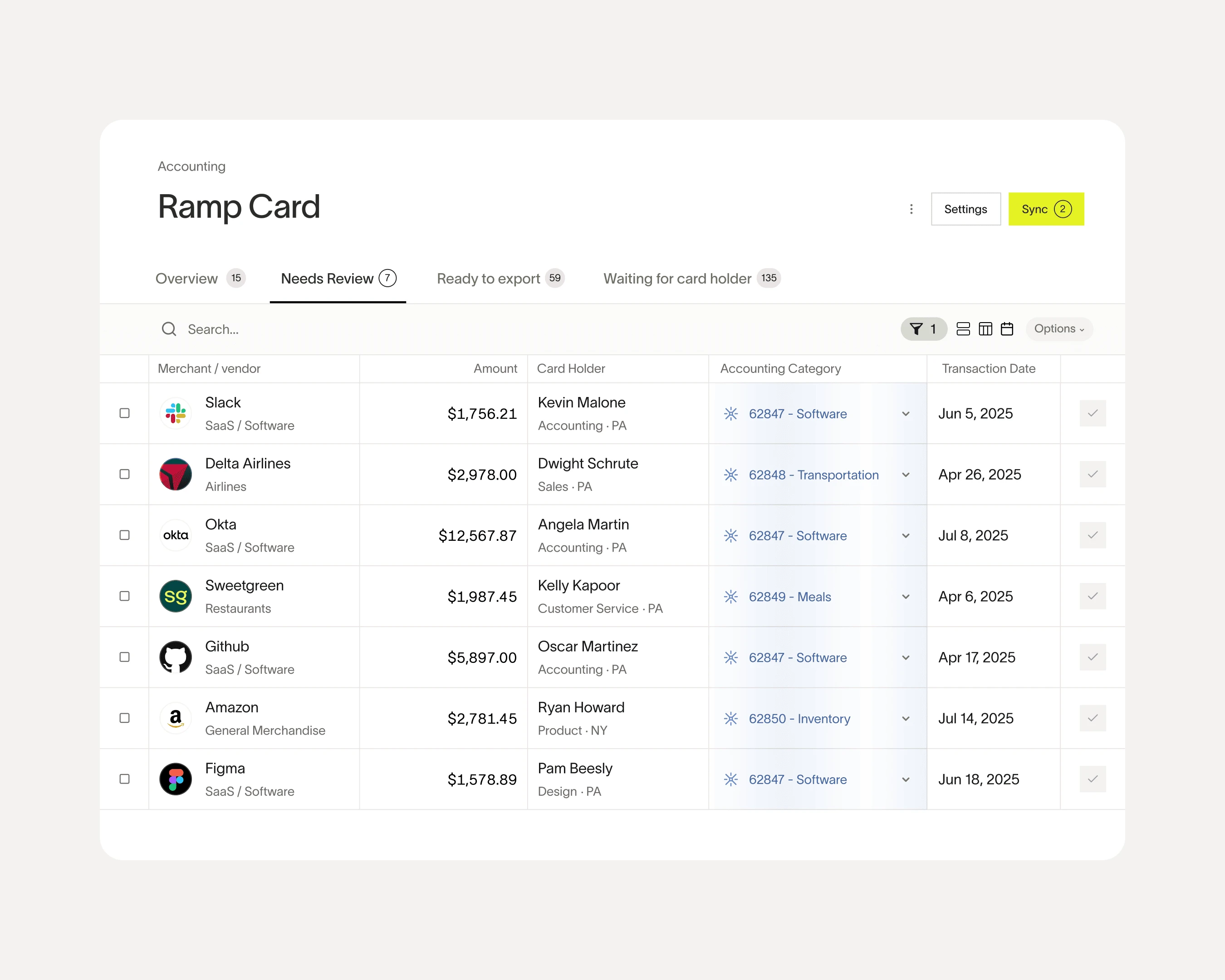Click the Github merchant logo
Image resolution: width=1225 pixels, height=980 pixels.
coord(176,657)
